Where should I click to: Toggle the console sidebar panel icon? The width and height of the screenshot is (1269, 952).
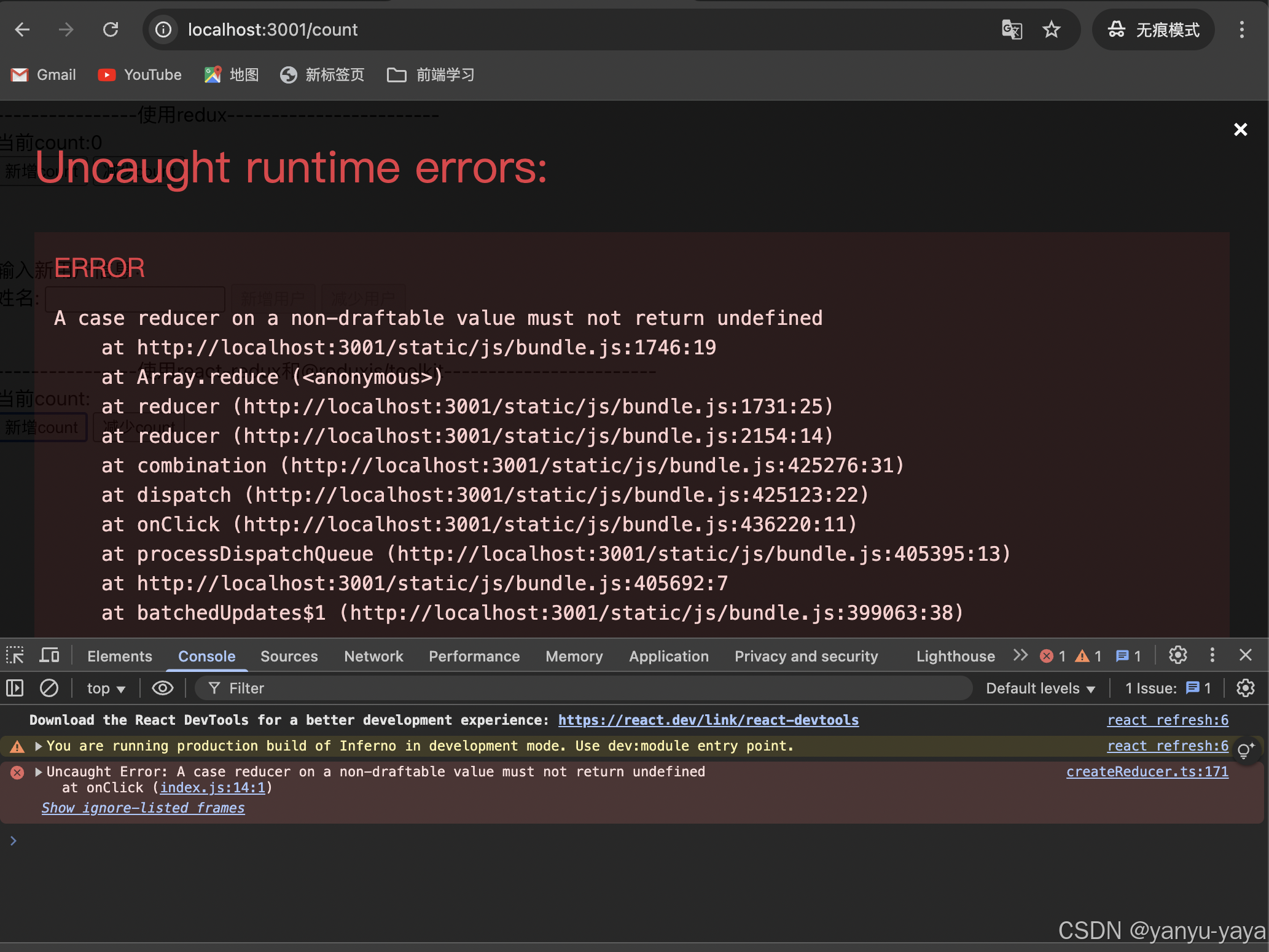[x=15, y=688]
